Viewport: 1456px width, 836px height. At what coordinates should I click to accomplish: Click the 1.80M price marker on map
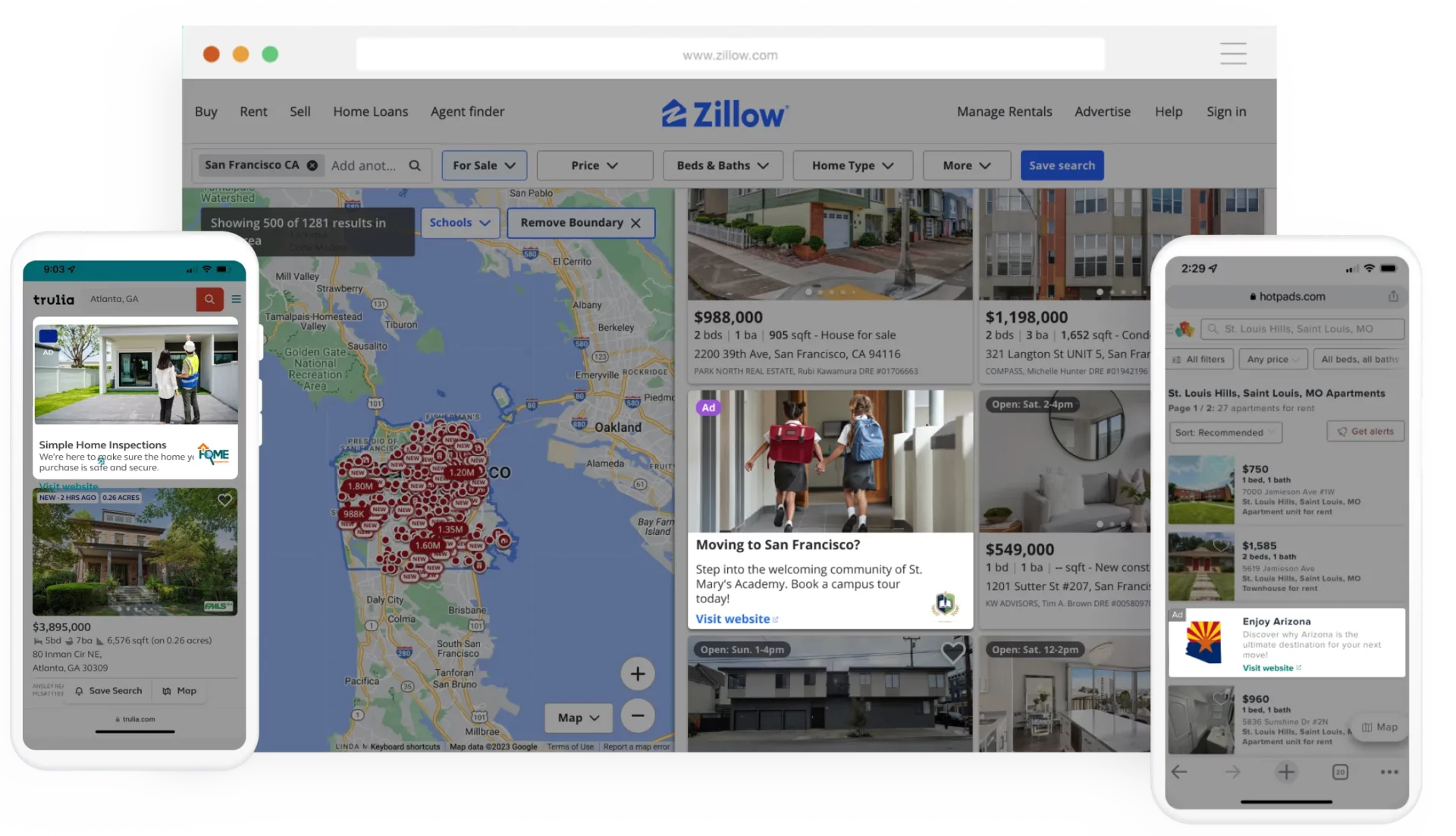pyautogui.click(x=360, y=486)
